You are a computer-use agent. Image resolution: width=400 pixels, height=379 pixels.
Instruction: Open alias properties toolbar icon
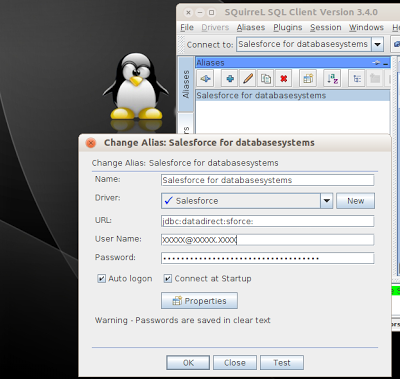coord(308,79)
